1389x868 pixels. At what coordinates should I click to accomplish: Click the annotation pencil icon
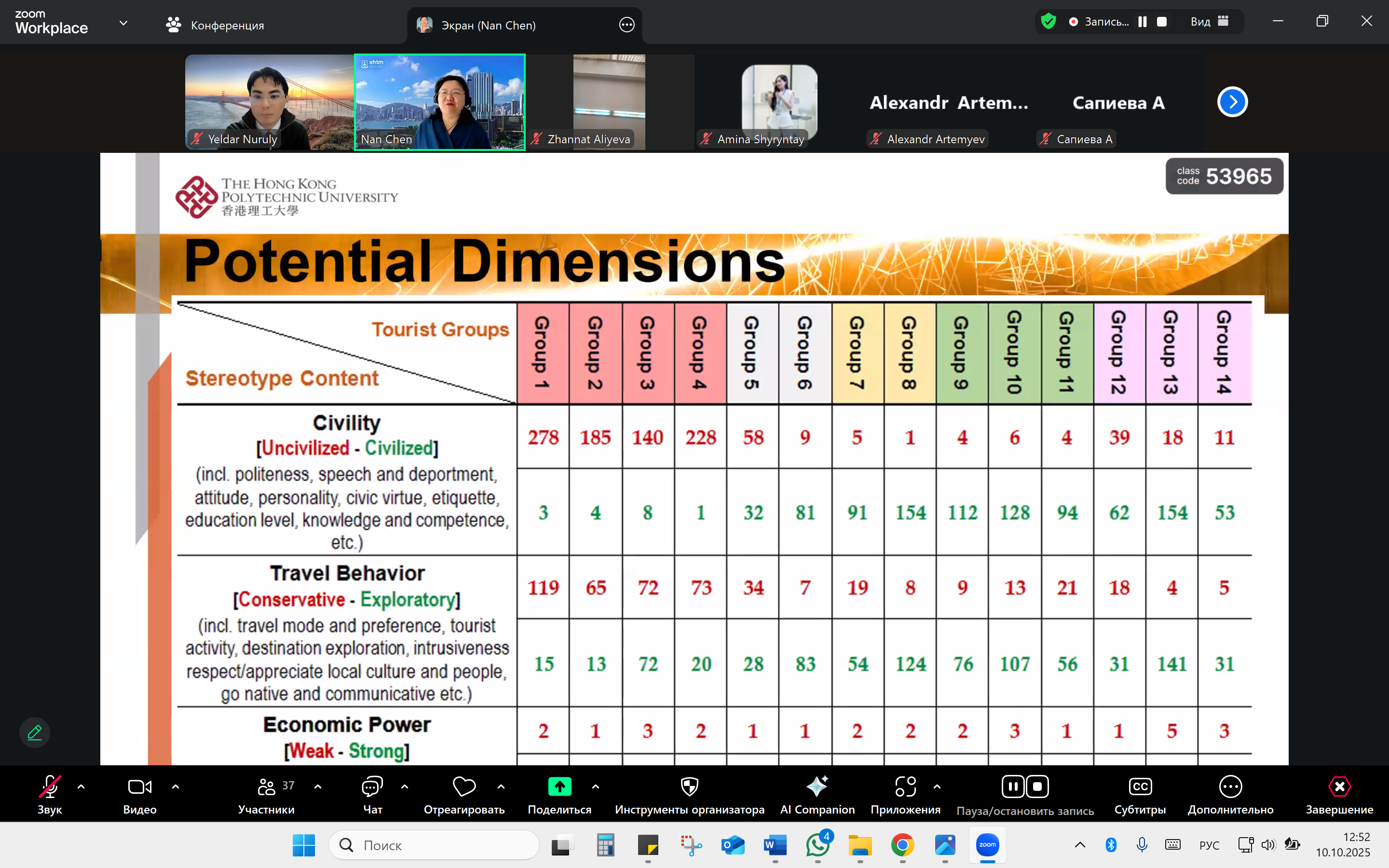(34, 732)
